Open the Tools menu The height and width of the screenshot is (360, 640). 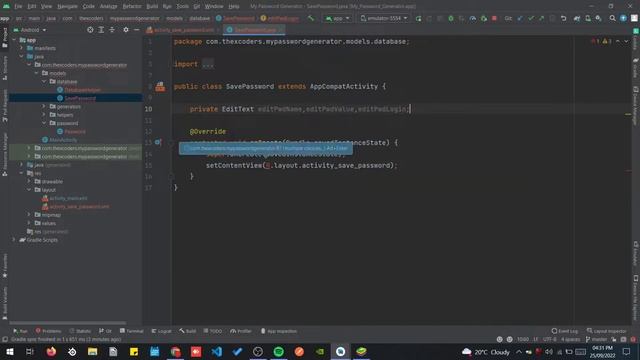tap(182, 7)
